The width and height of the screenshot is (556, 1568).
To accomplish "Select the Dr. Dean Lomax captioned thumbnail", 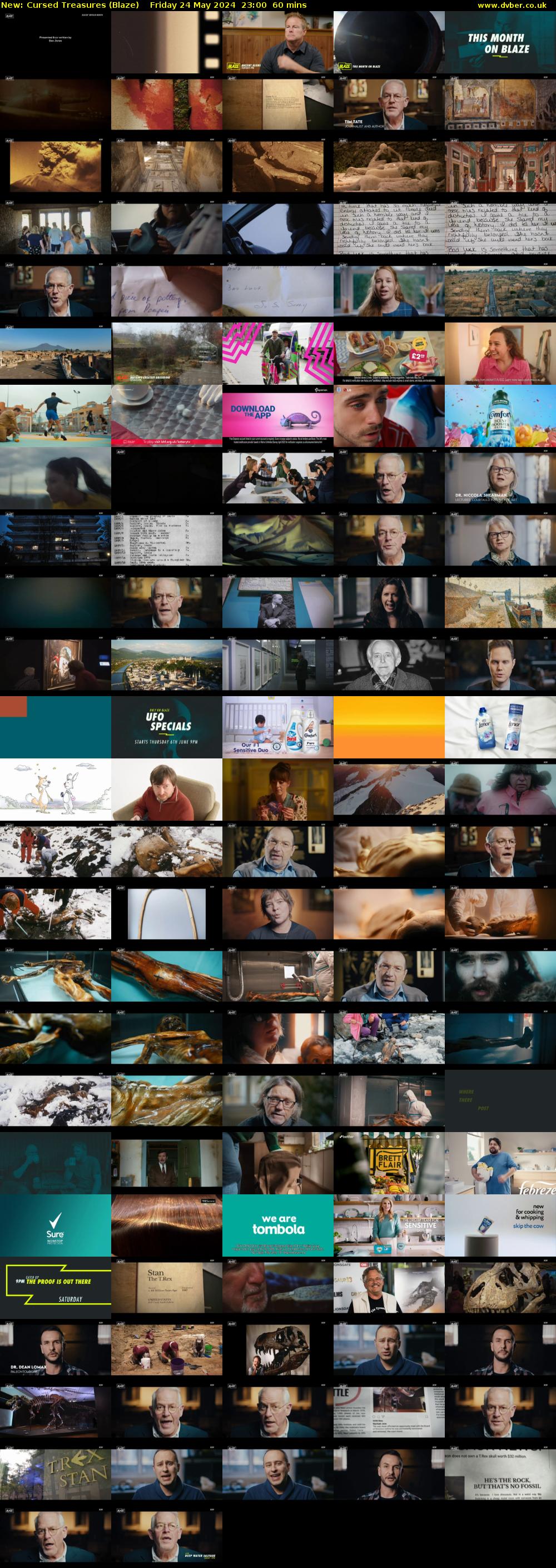I will [56, 1349].
